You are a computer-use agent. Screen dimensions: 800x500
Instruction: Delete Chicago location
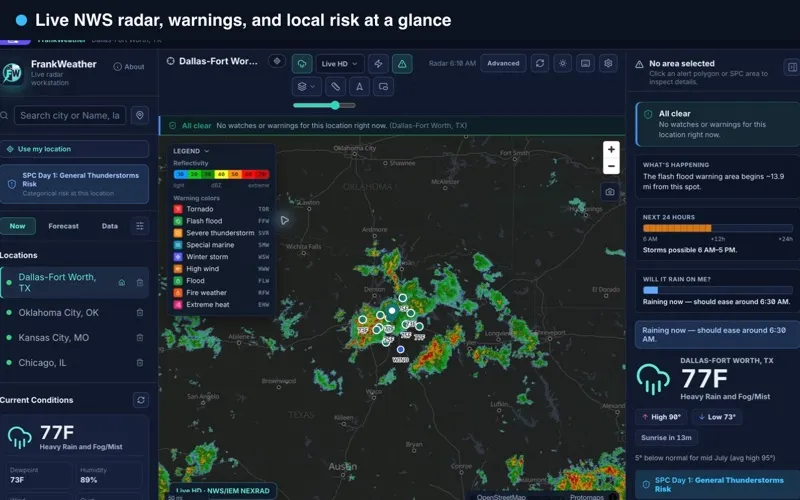click(140, 363)
